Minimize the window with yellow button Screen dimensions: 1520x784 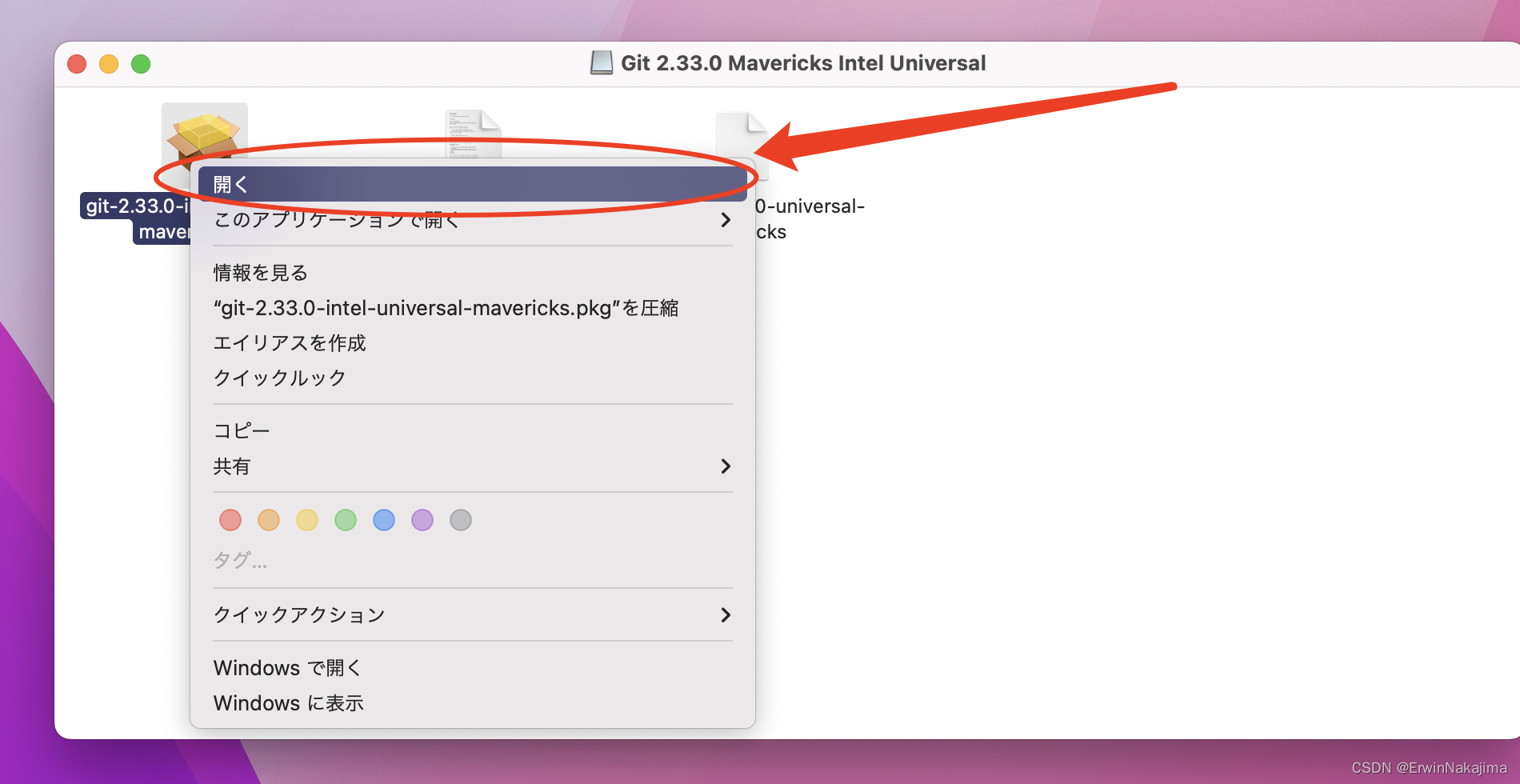click(x=109, y=64)
